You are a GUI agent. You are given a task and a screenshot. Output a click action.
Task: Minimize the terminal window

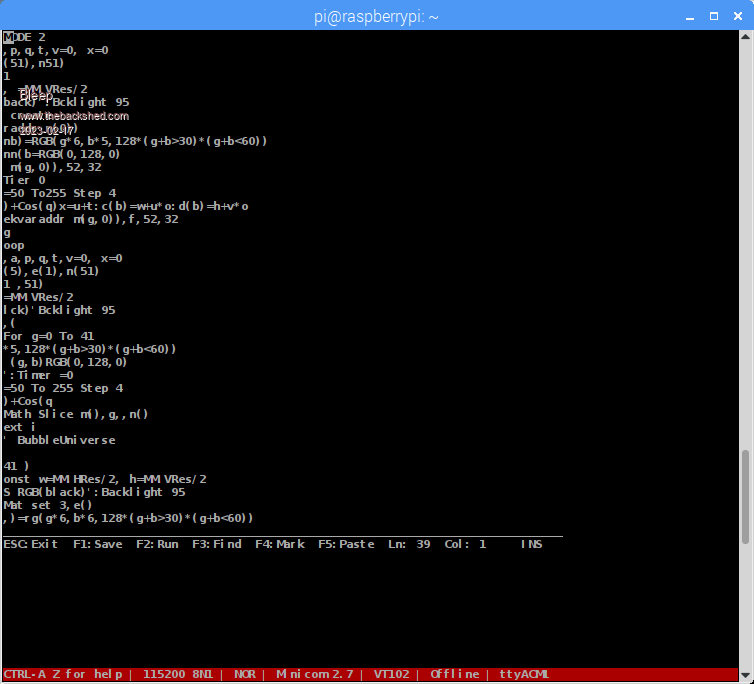[x=691, y=16]
